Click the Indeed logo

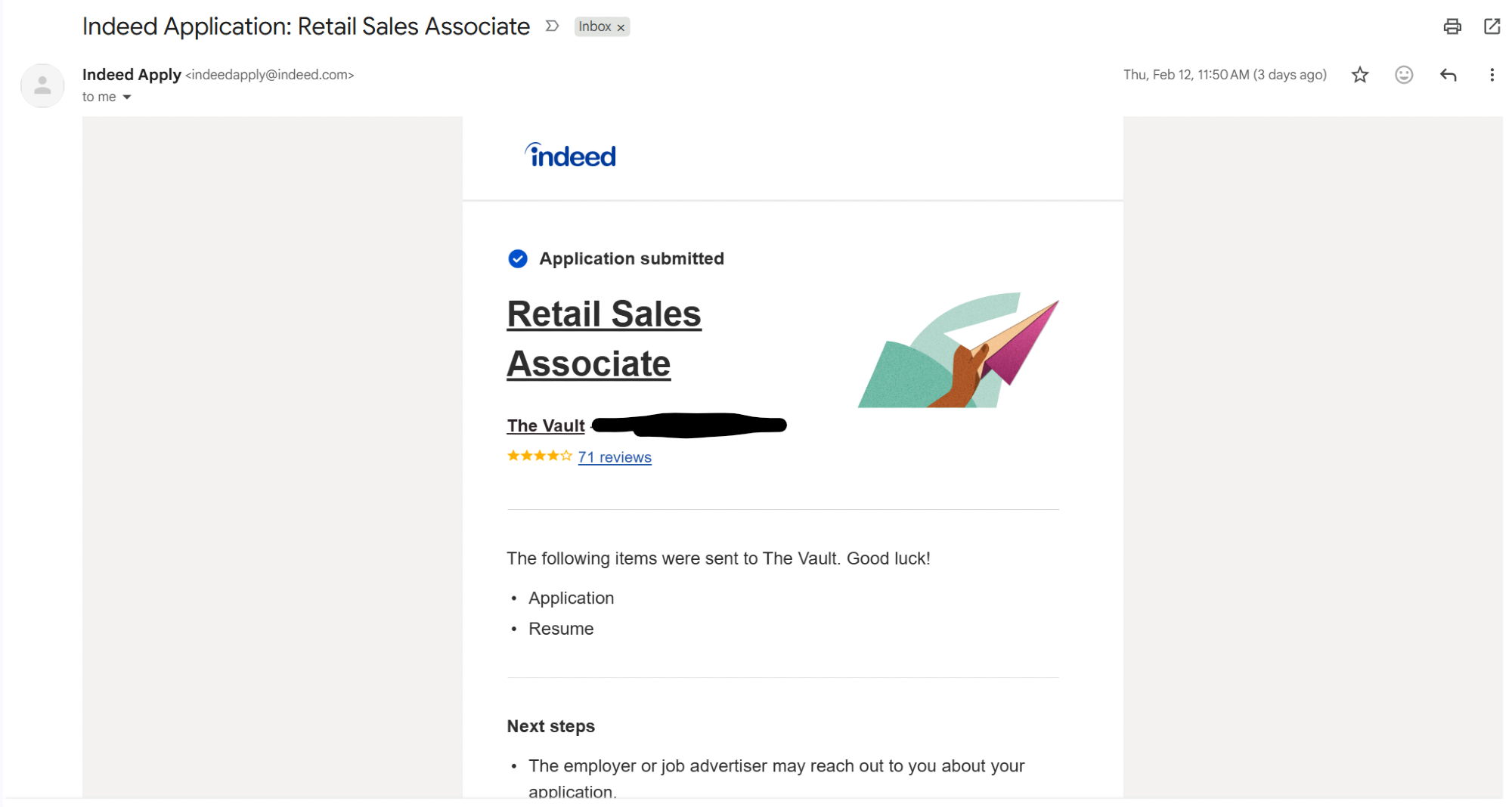(x=571, y=156)
